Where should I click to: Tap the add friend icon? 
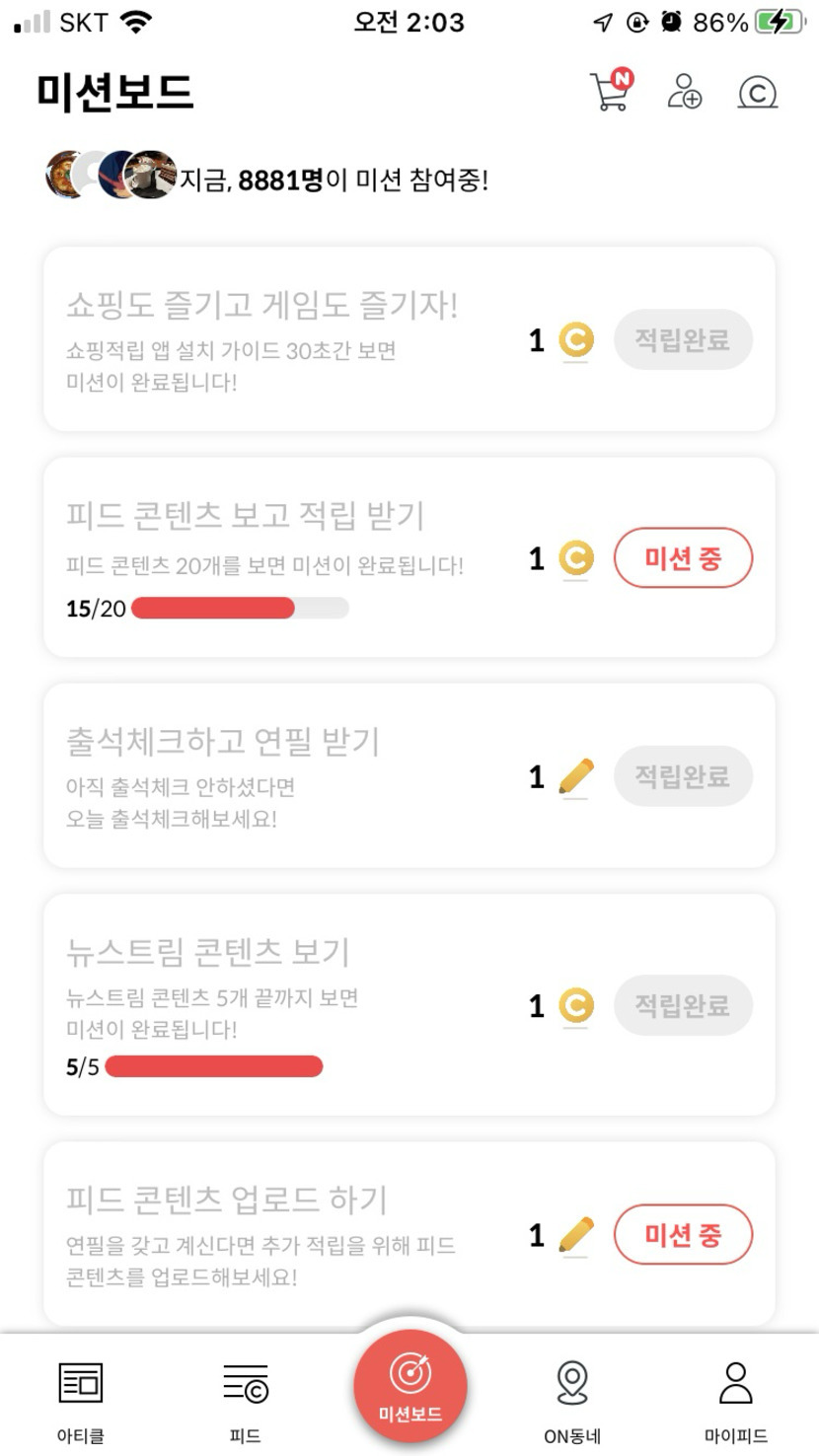point(684,92)
